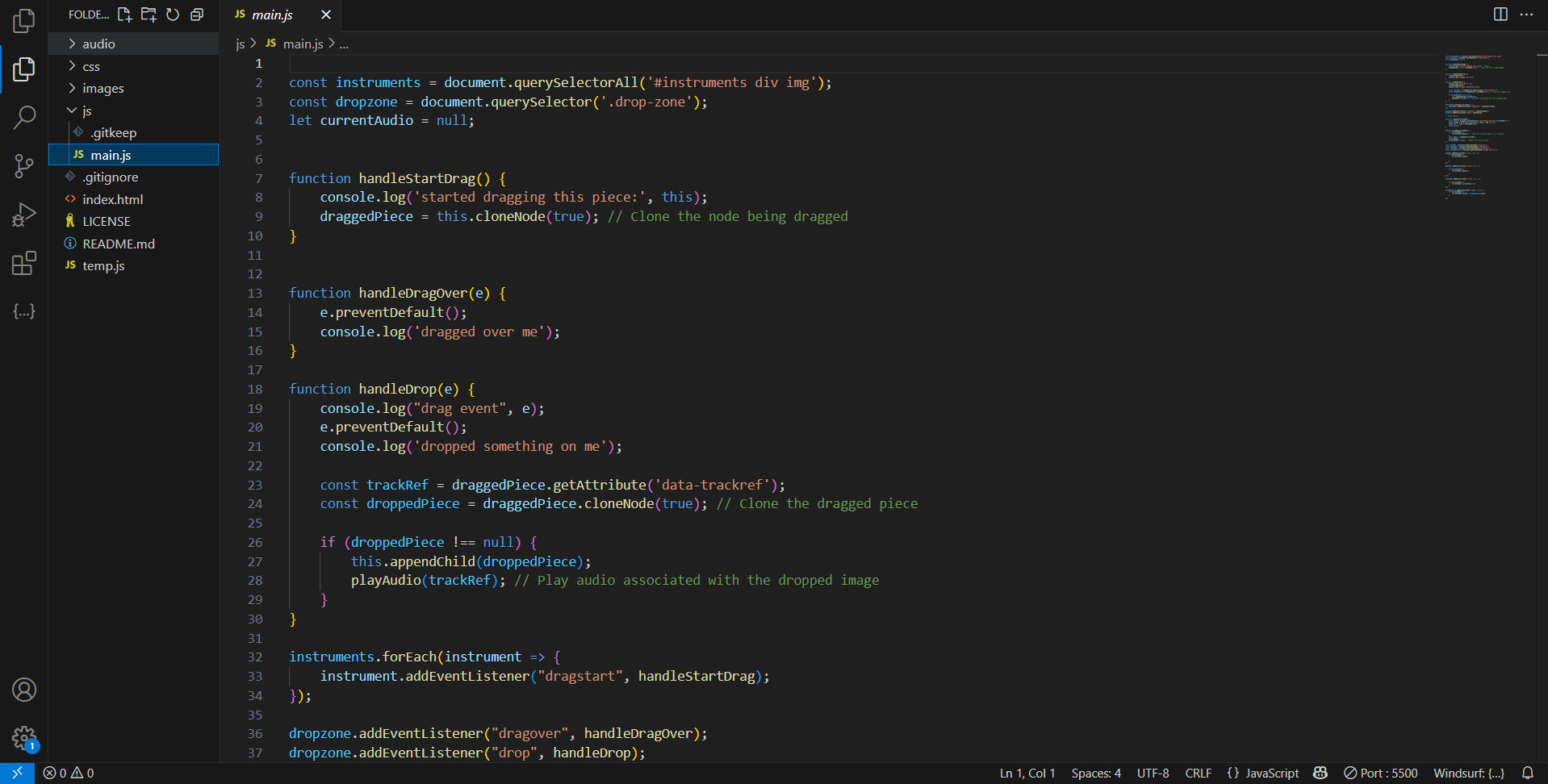Open the Explorer view in activity bar

(x=24, y=69)
